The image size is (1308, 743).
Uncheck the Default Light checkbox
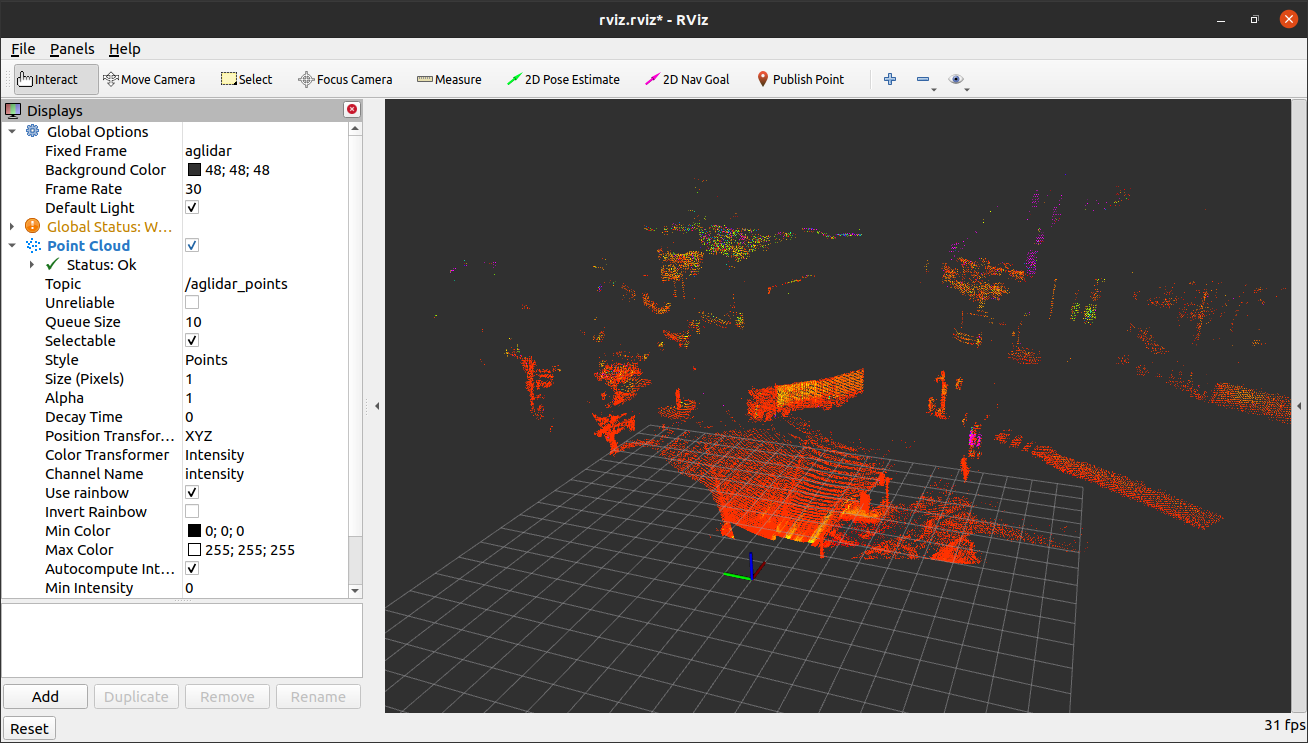coord(191,207)
